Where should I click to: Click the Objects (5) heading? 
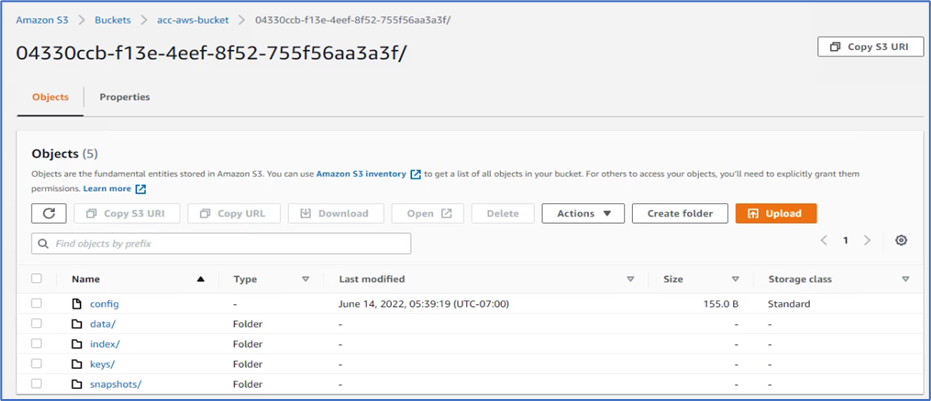pos(65,154)
